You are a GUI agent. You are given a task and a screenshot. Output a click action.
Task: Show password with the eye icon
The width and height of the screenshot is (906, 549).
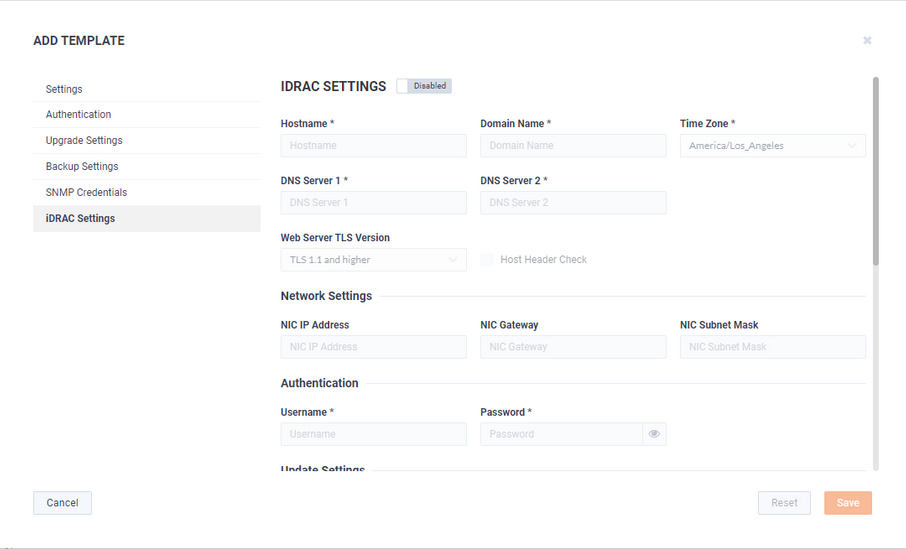[x=654, y=434]
